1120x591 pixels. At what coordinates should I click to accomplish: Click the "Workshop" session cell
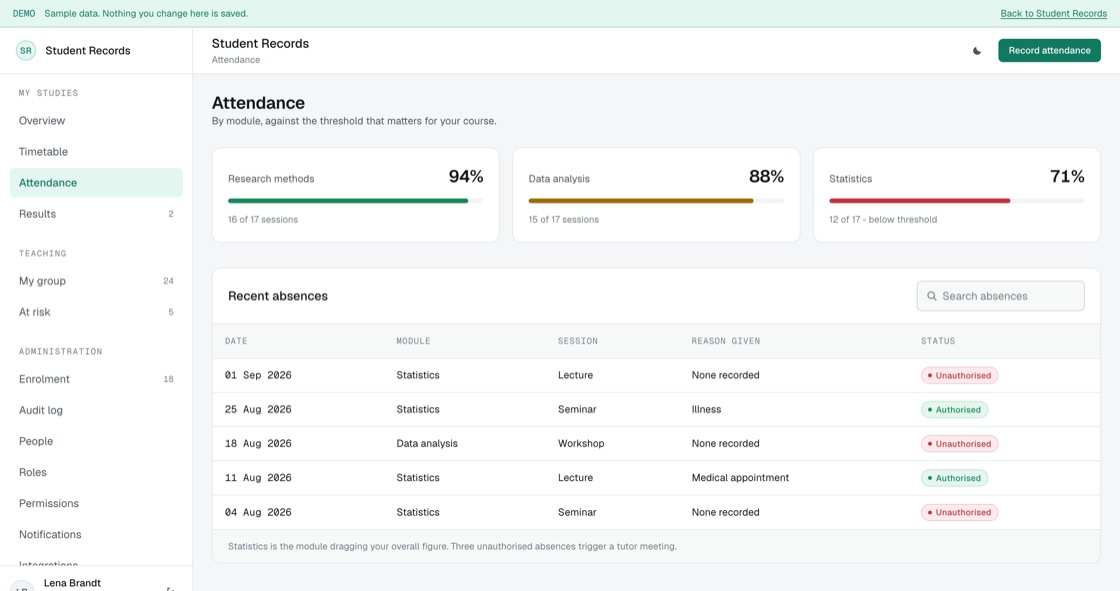[581, 444]
